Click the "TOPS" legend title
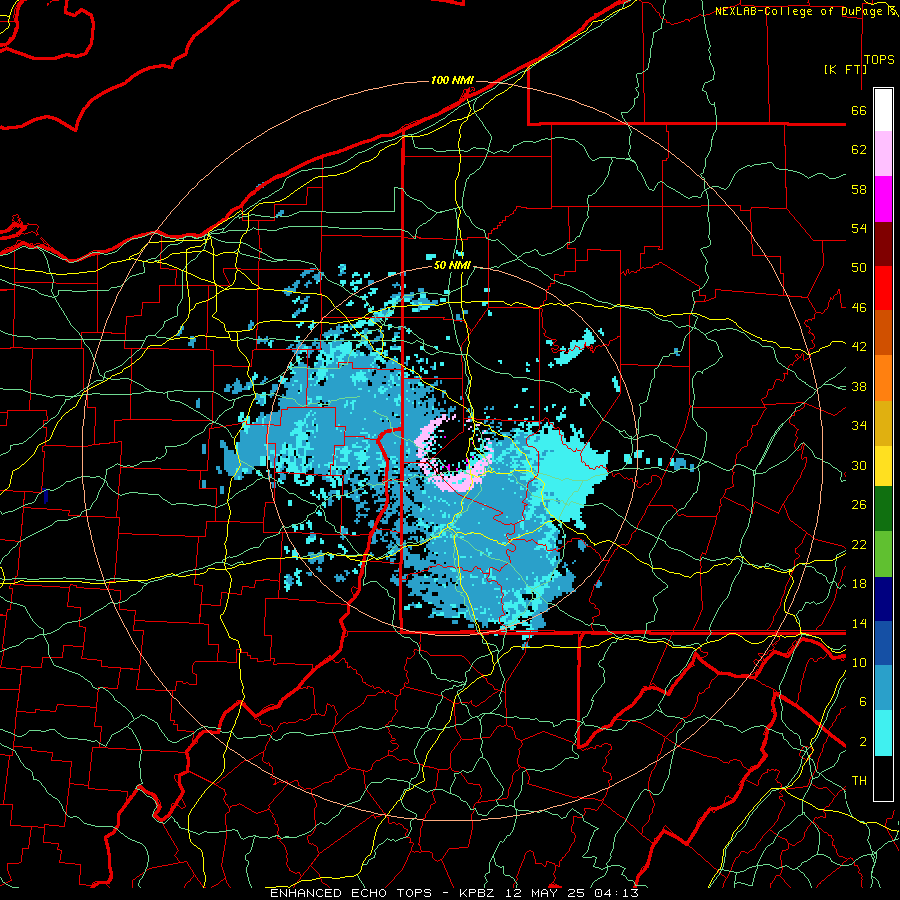This screenshot has height=900, width=900. [x=879, y=59]
